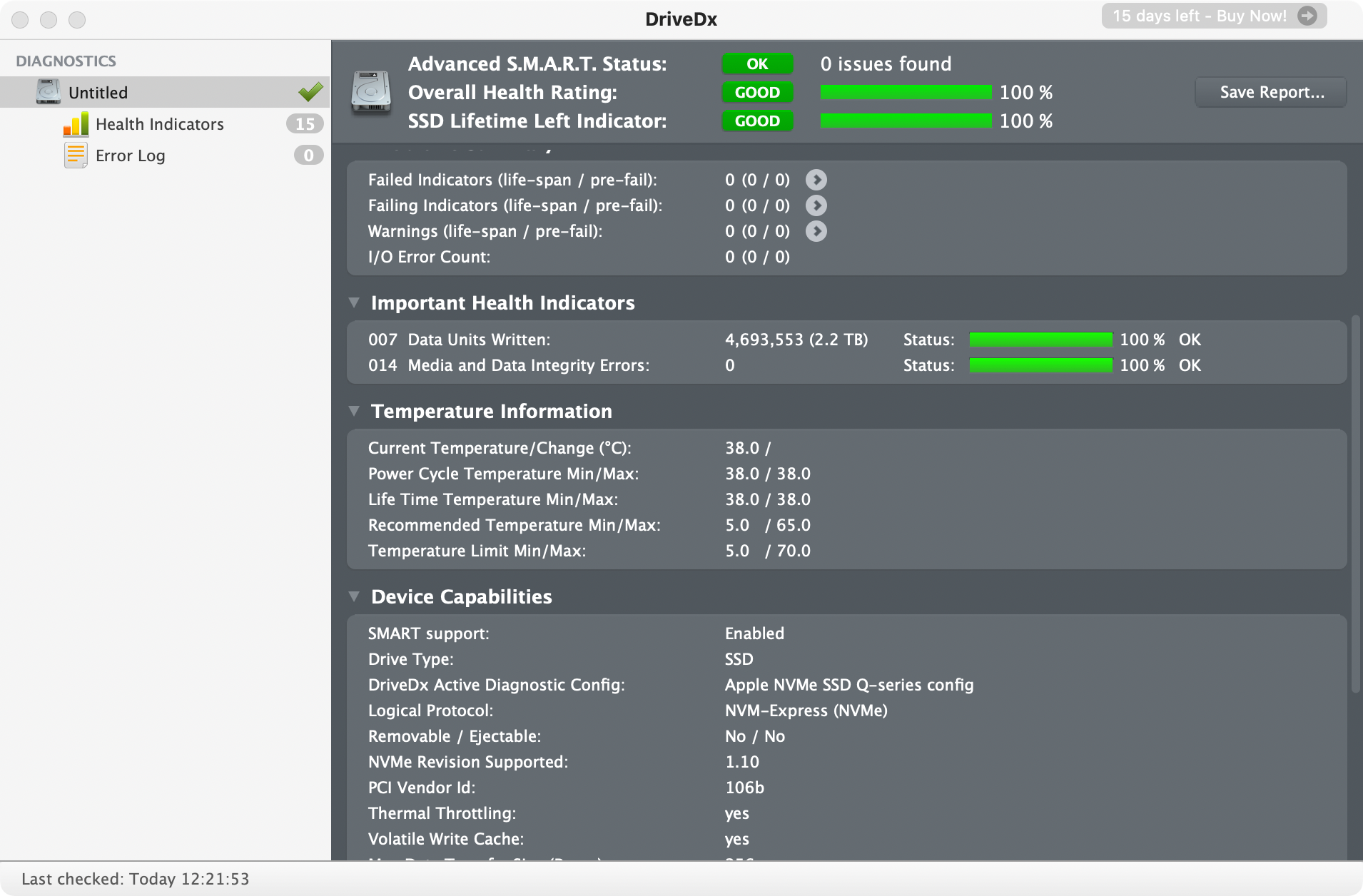Open details arrow for Failed Indicators
Screen dimensions: 1363x896
click(816, 180)
